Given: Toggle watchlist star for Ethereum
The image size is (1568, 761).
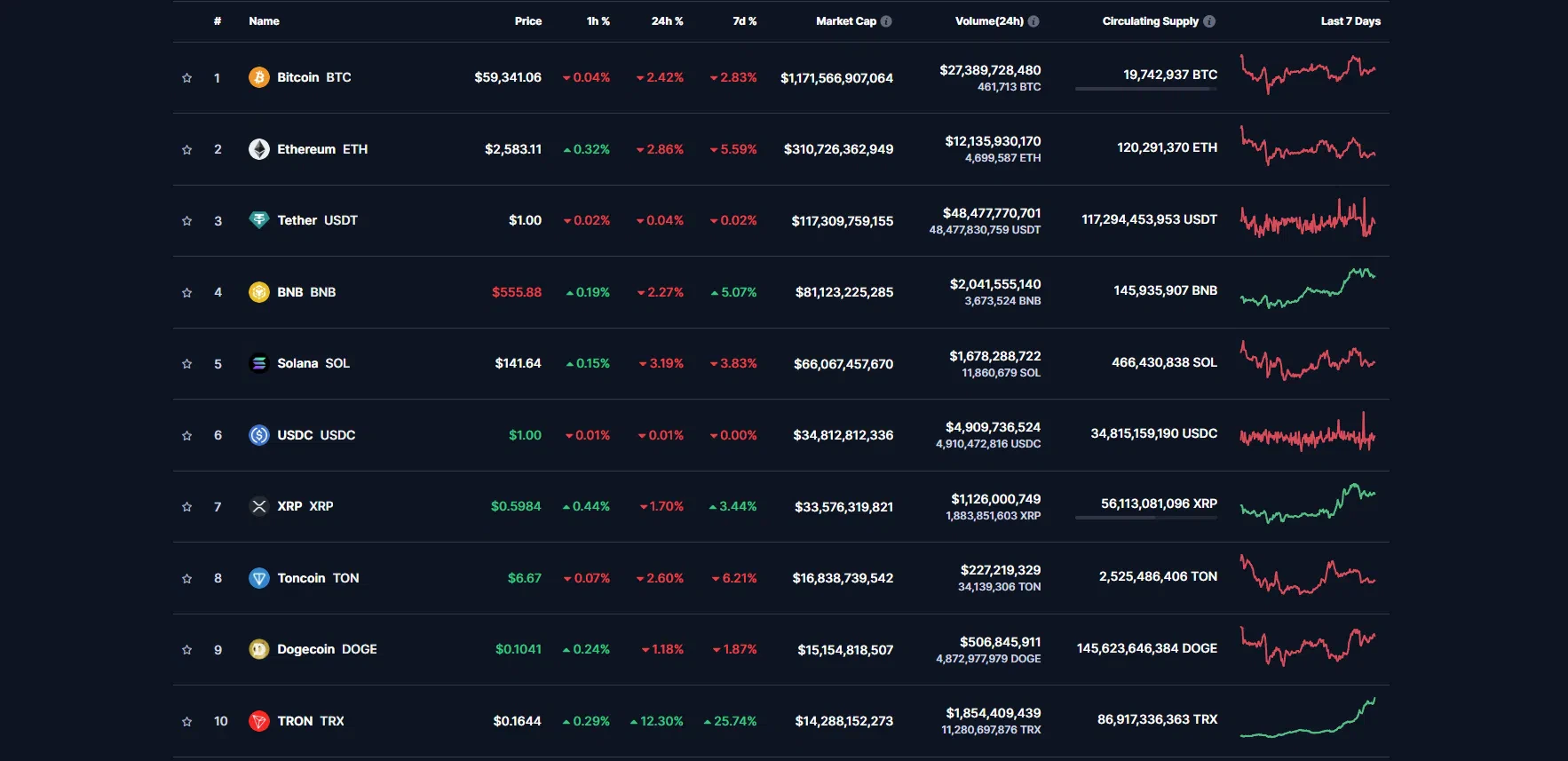Looking at the screenshot, I should 186,149.
